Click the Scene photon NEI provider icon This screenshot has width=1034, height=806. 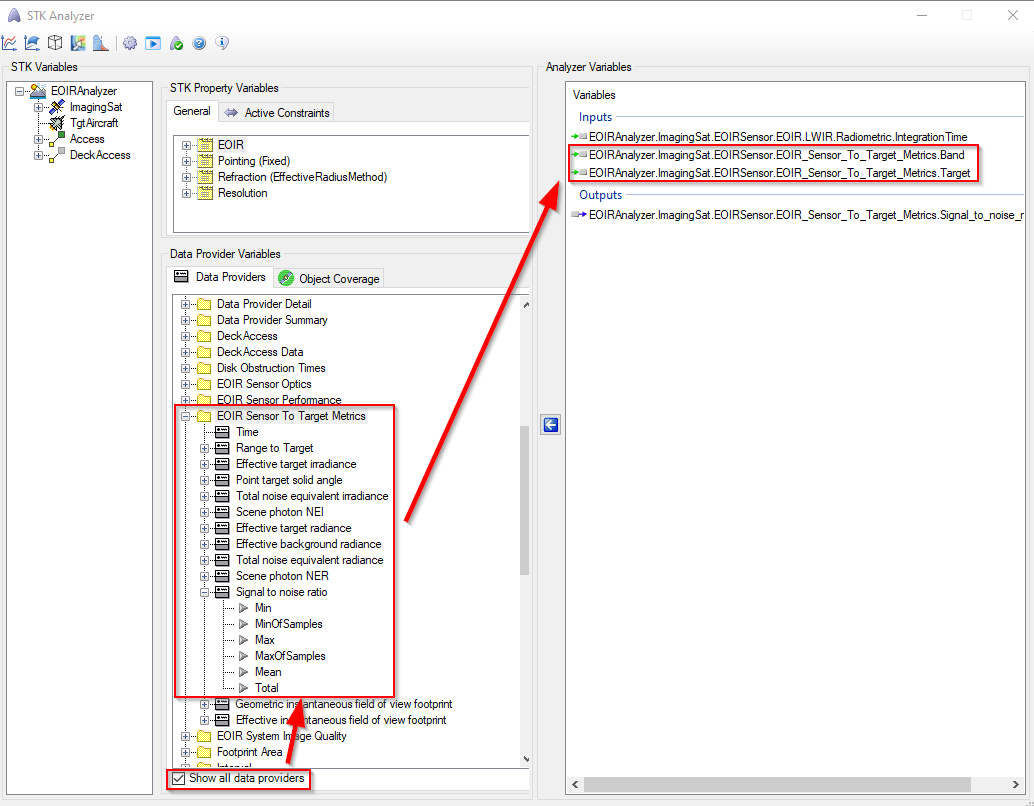[x=223, y=512]
